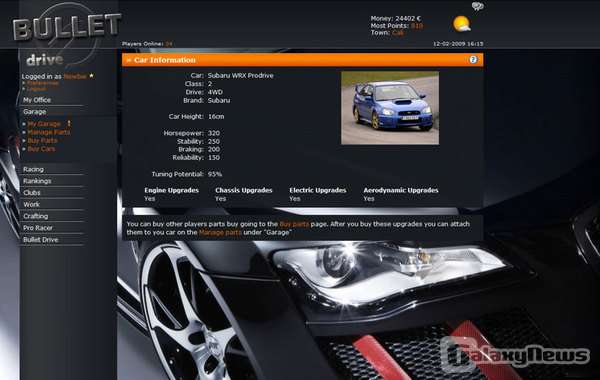Open My Office menu

pyautogui.click(x=37, y=100)
